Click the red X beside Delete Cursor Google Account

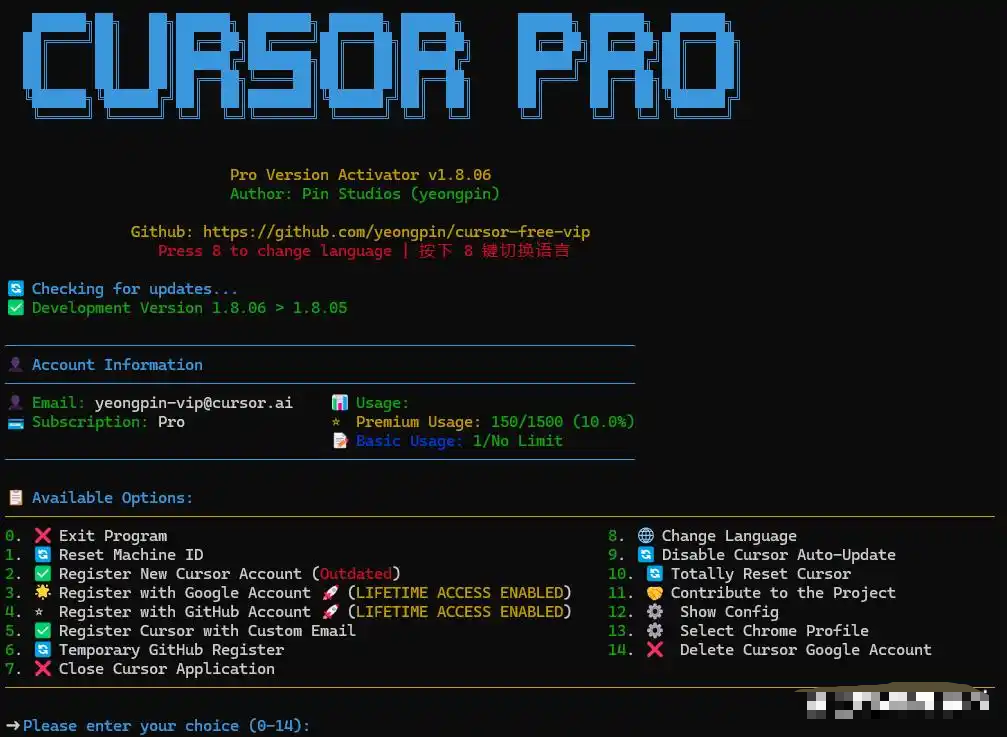click(654, 650)
